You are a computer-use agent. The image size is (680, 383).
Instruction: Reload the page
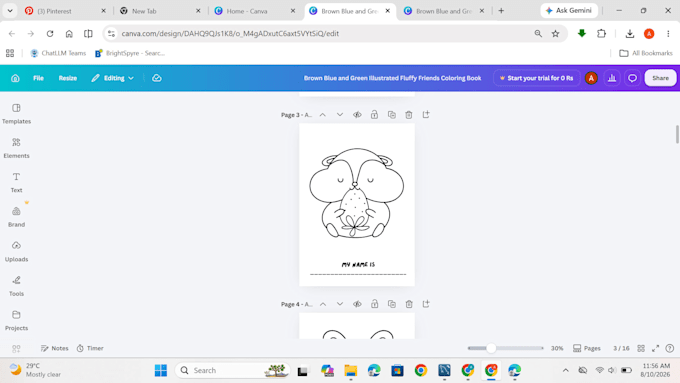tap(50, 33)
